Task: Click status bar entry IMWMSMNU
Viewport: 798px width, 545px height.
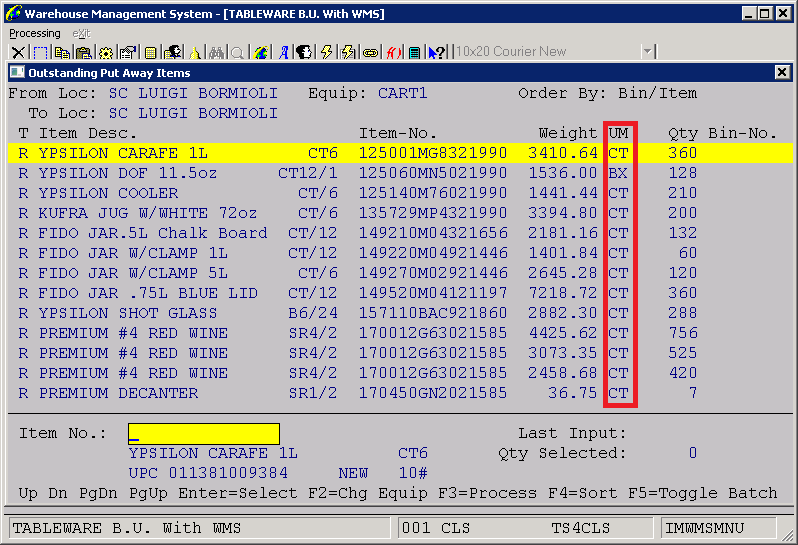Action: 705,528
